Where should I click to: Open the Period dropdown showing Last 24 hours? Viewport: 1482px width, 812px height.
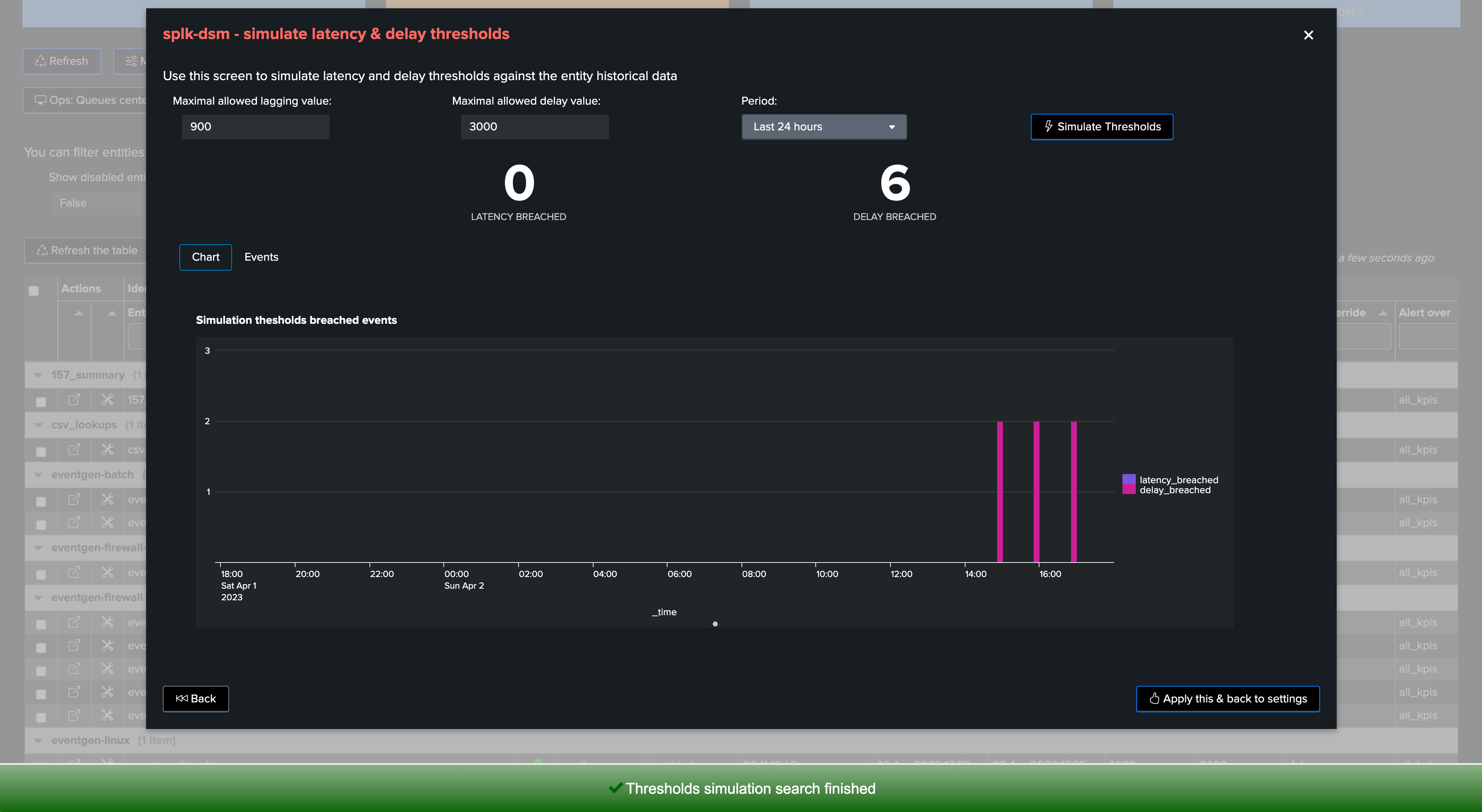pyautogui.click(x=823, y=127)
